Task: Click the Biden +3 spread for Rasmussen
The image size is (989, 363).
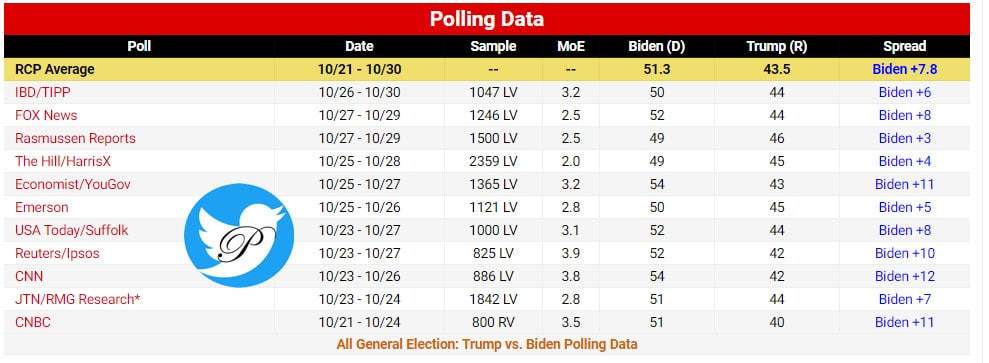Action: 904,139
